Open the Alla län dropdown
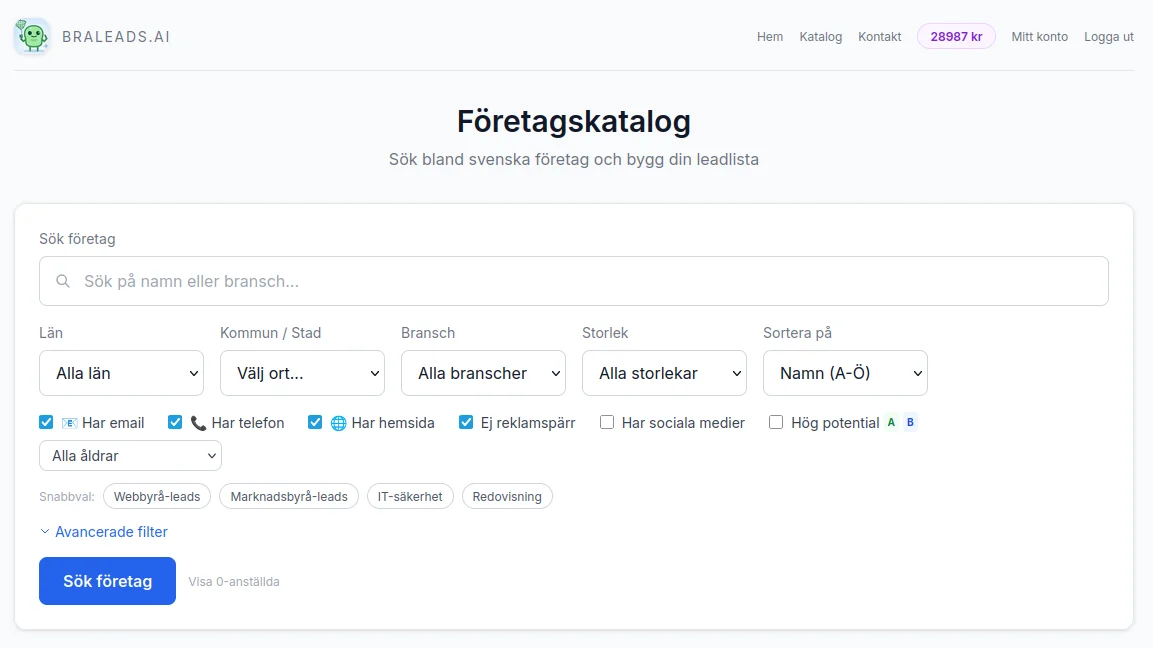The width and height of the screenshot is (1153, 648). coord(121,372)
